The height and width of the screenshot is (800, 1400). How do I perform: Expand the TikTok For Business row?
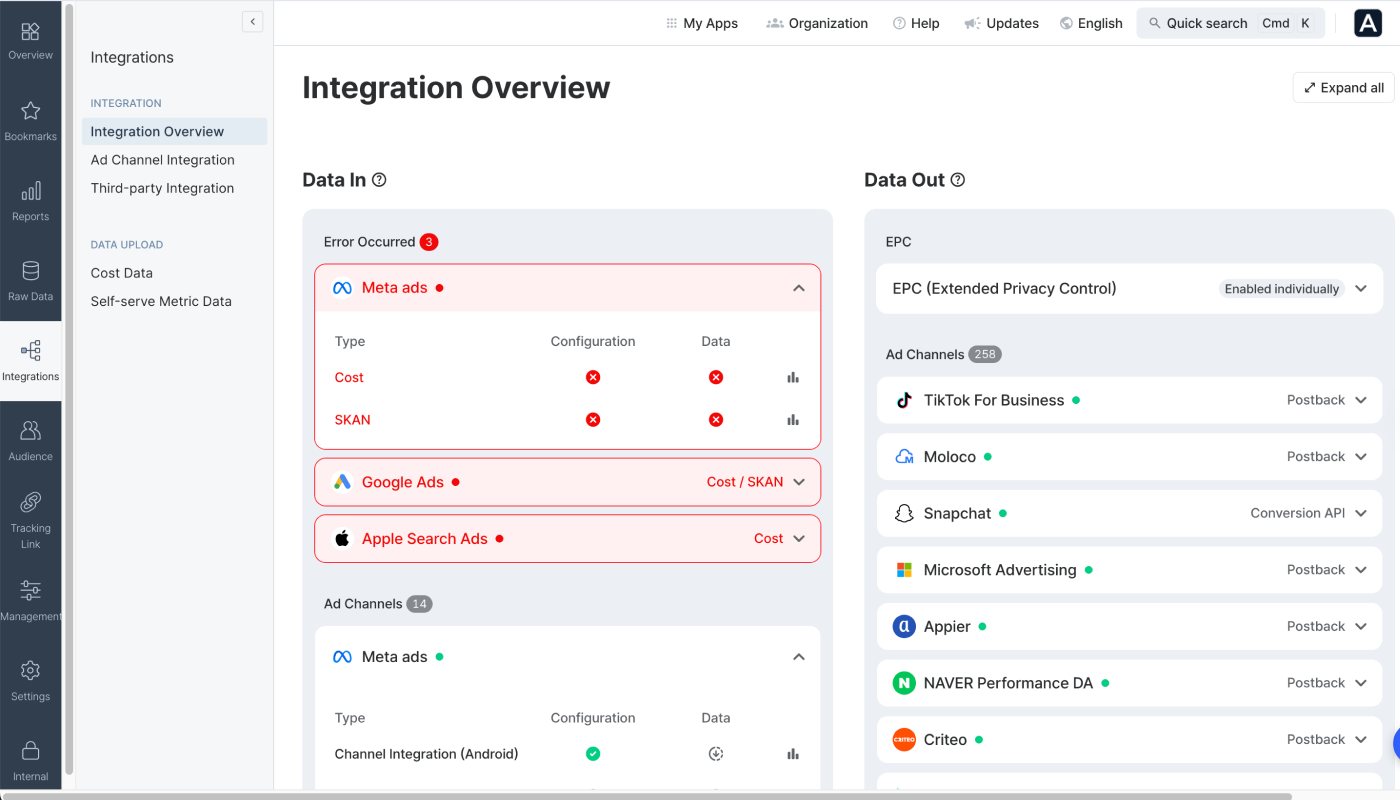coord(1361,400)
